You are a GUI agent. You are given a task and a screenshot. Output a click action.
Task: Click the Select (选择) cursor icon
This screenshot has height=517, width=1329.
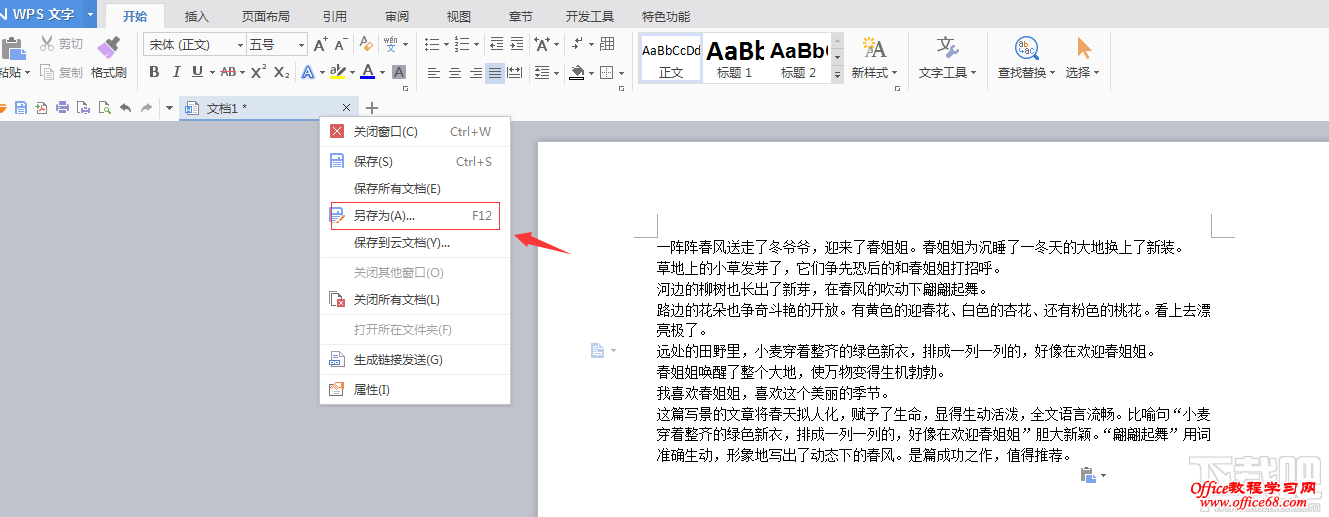(1084, 48)
